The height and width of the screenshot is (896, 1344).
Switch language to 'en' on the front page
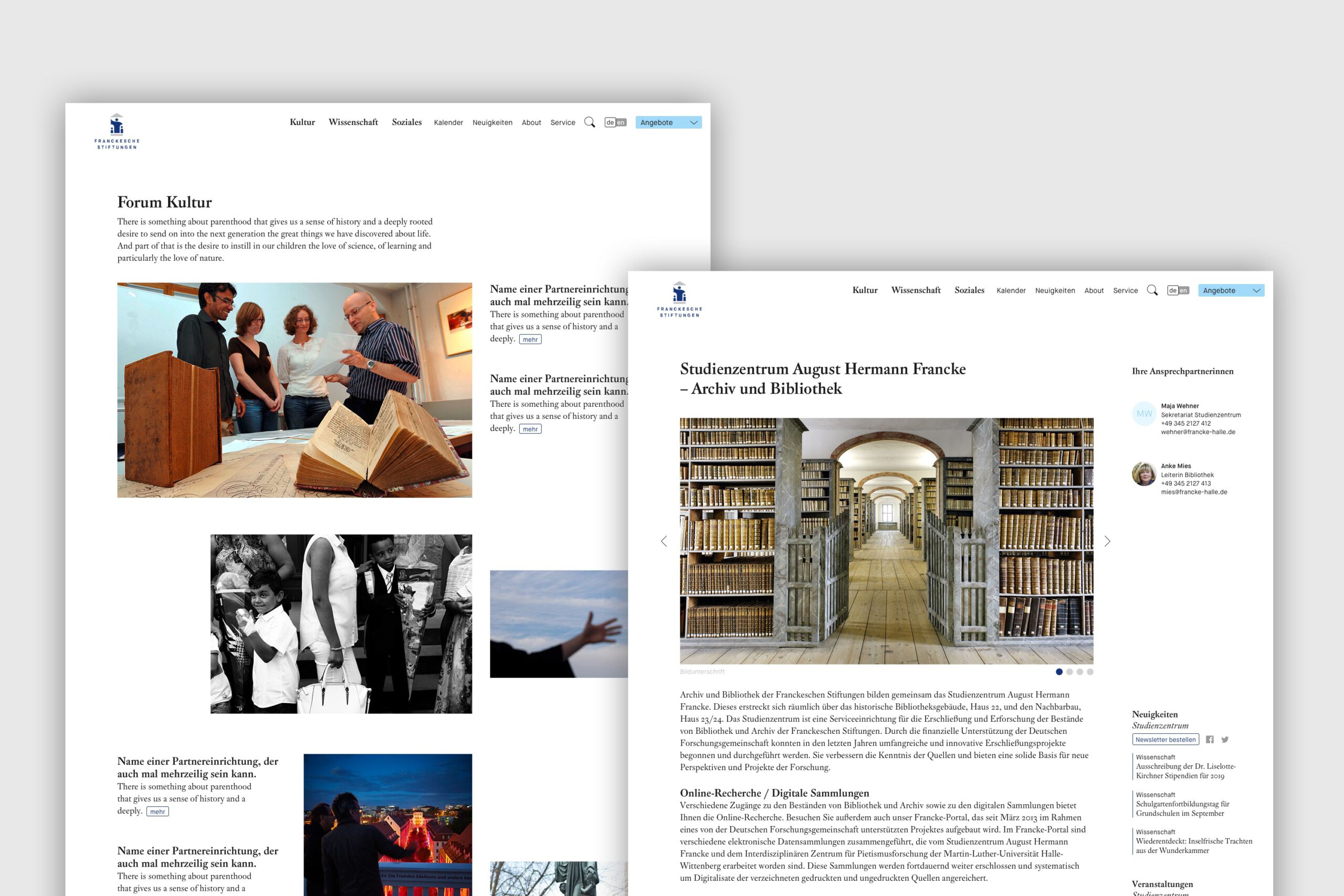[x=1183, y=290]
